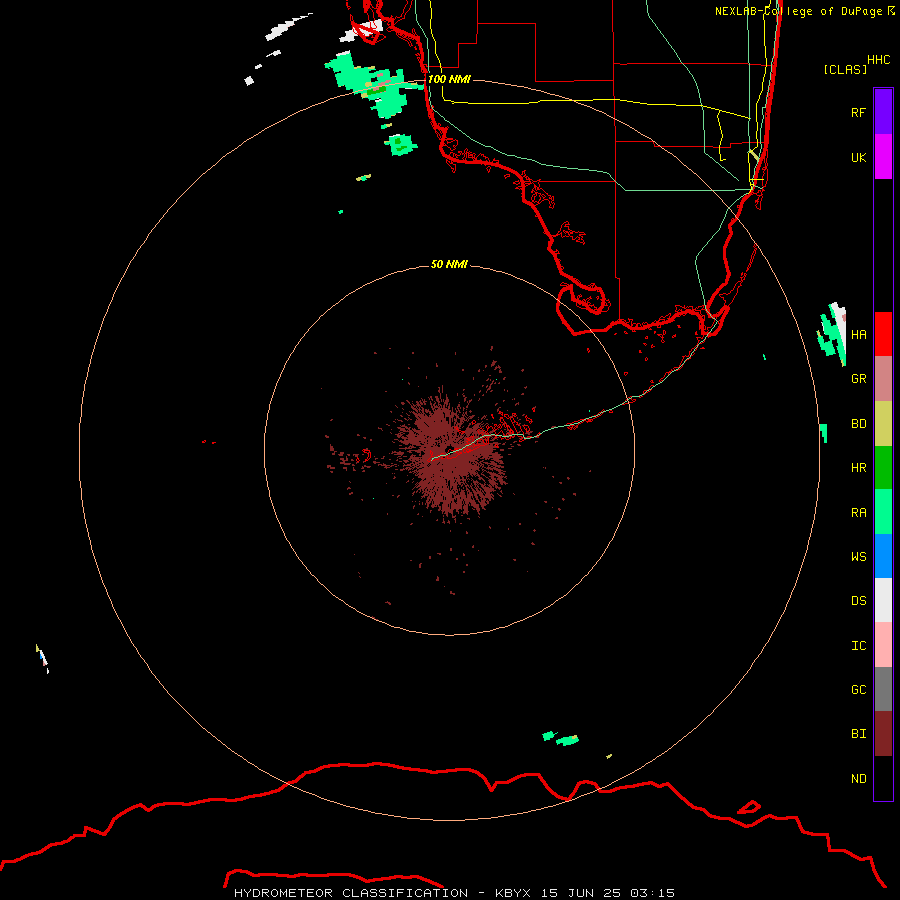
Task: Click the RF legend label
Action: pyautogui.click(x=858, y=112)
